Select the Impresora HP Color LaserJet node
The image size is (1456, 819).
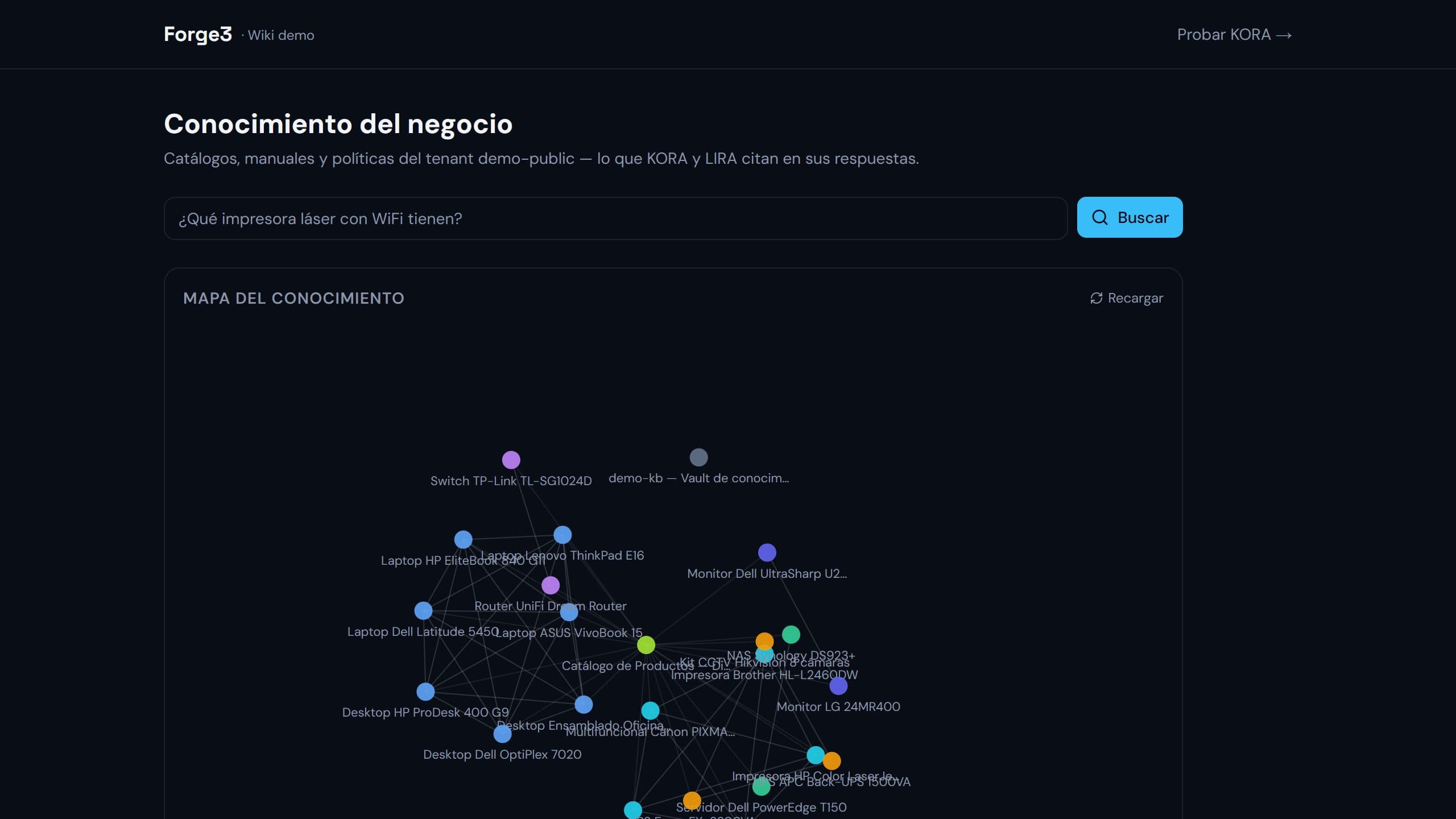[x=816, y=755]
